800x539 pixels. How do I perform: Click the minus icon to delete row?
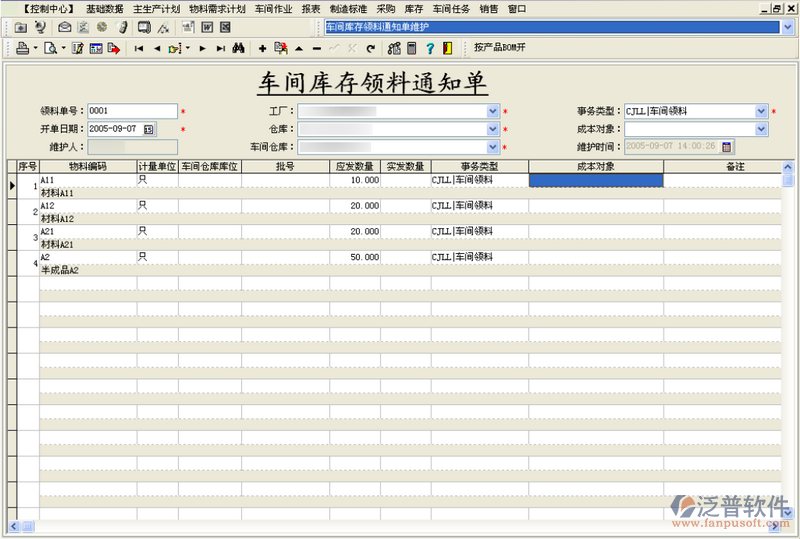317,47
